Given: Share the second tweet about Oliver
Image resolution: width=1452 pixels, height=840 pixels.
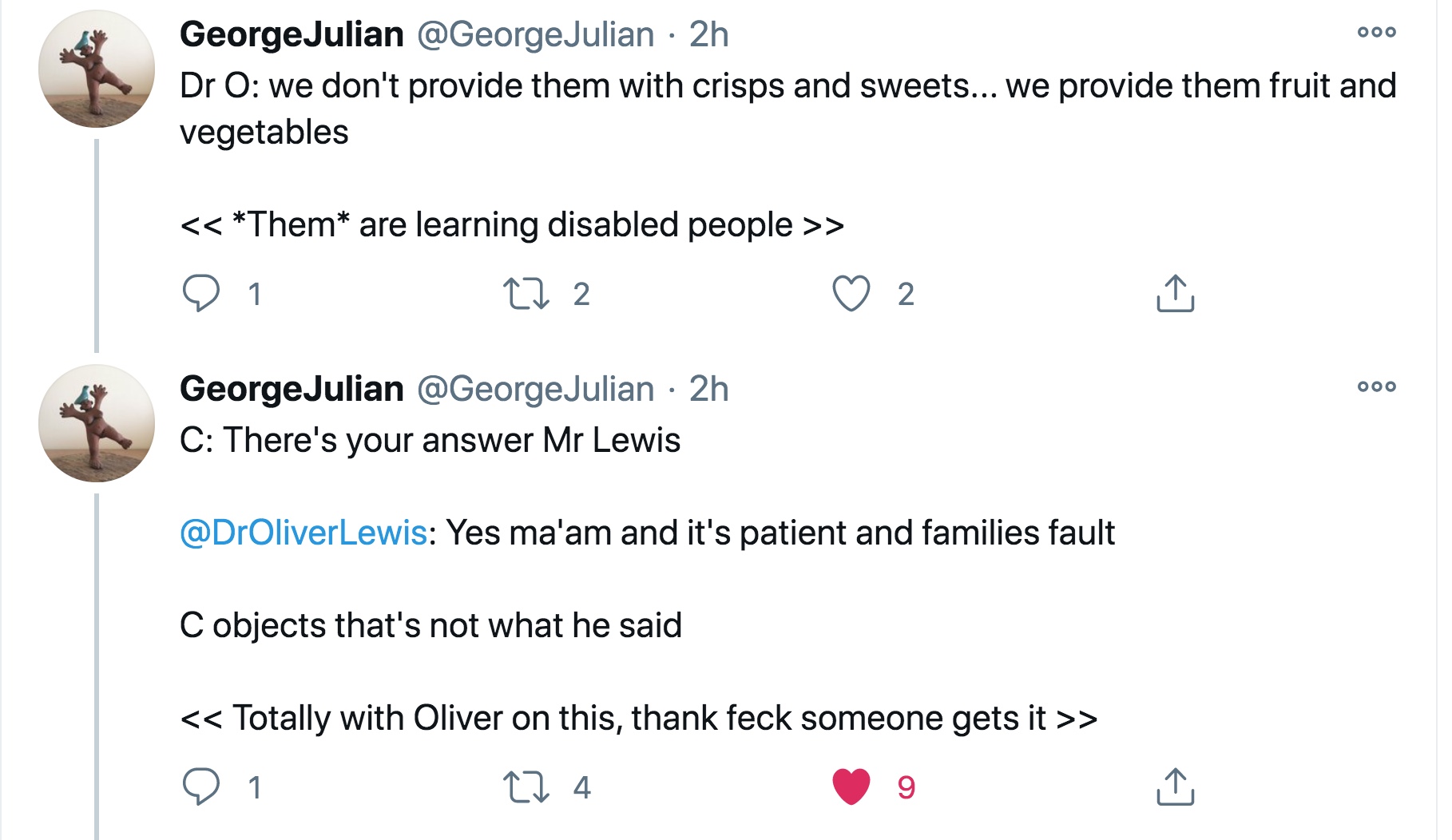Looking at the screenshot, I should [1175, 787].
